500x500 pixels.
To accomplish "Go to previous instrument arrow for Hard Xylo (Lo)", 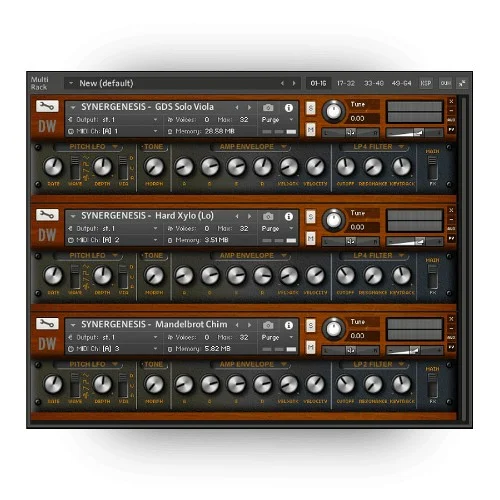I will pos(237,216).
